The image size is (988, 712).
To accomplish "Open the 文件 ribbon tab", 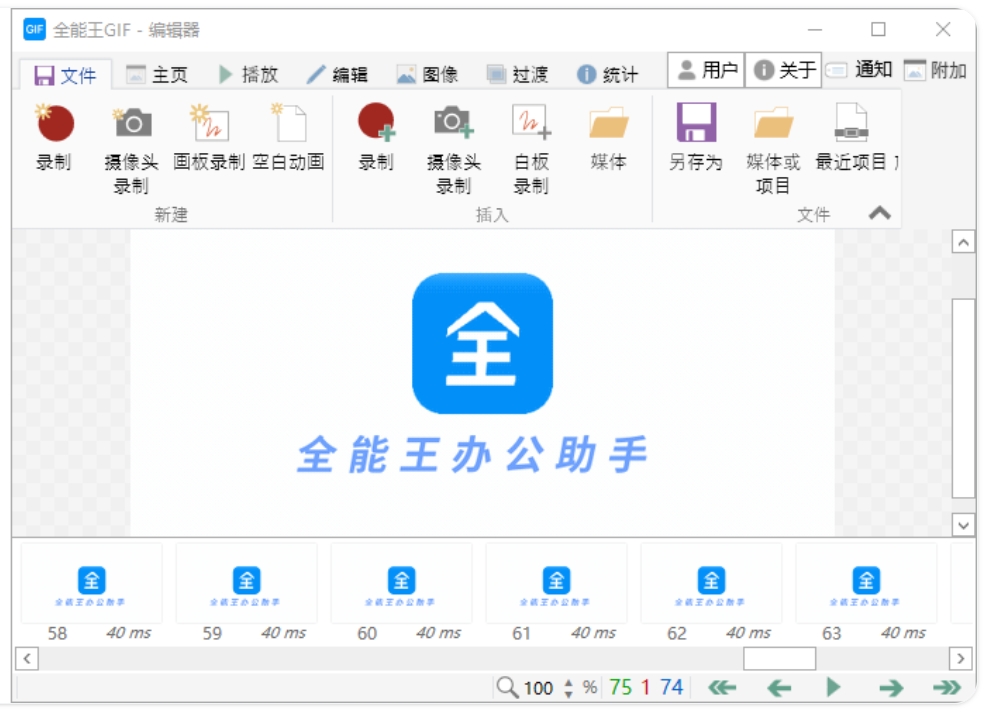I will [x=66, y=75].
